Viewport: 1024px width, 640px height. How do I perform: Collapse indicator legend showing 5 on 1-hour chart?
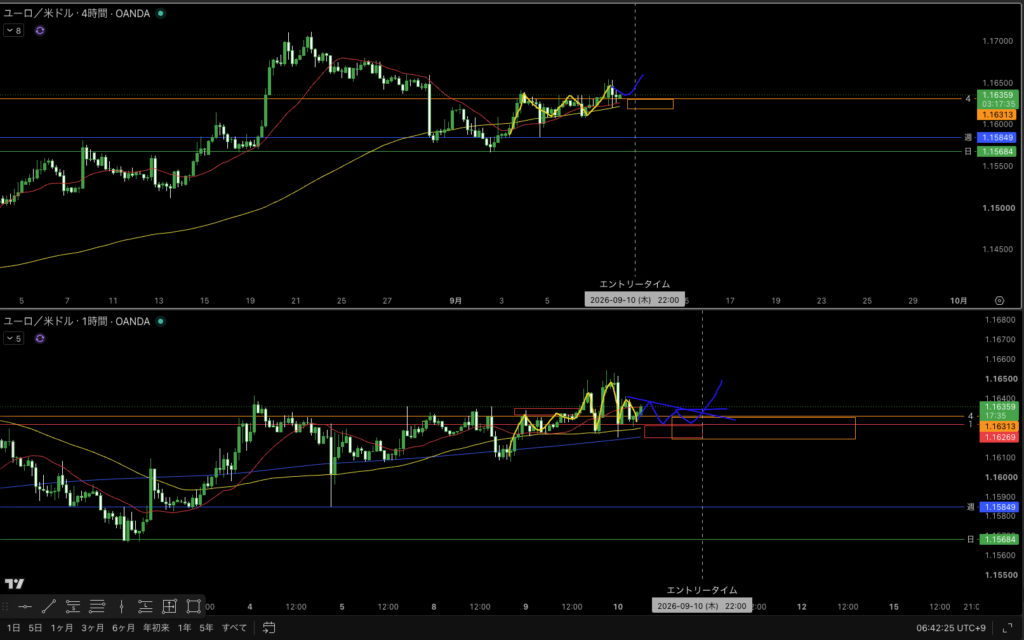(x=14, y=338)
